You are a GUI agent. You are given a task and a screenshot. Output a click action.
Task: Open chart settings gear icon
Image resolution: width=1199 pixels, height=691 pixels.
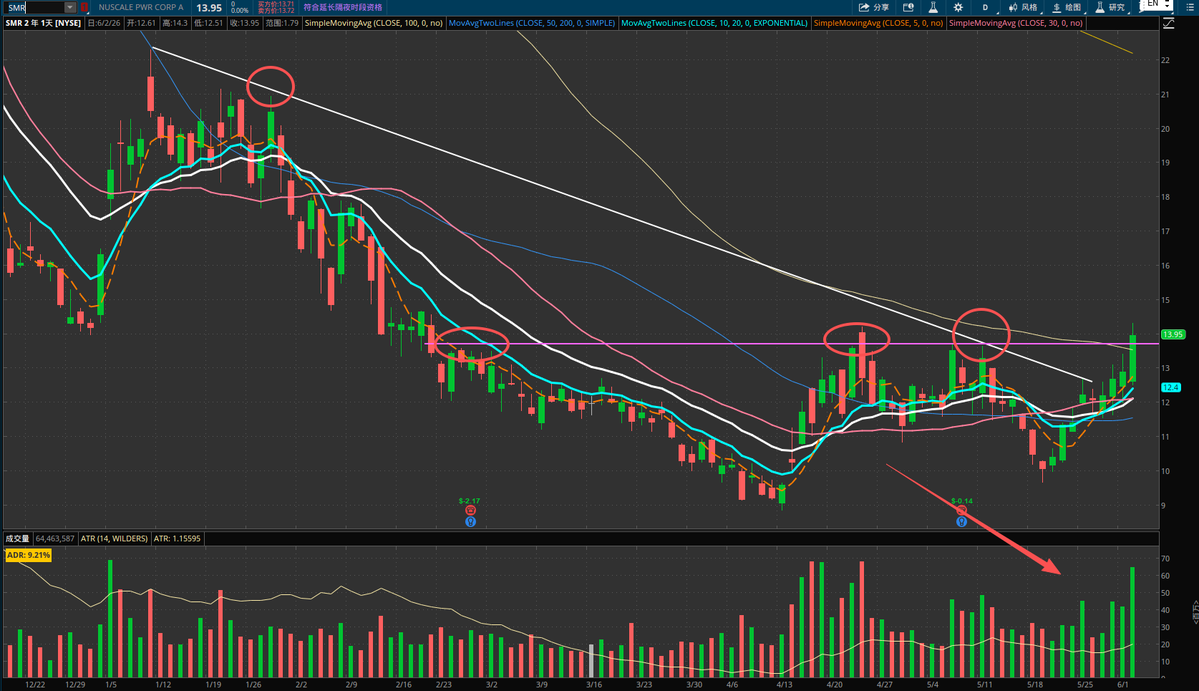point(958,8)
